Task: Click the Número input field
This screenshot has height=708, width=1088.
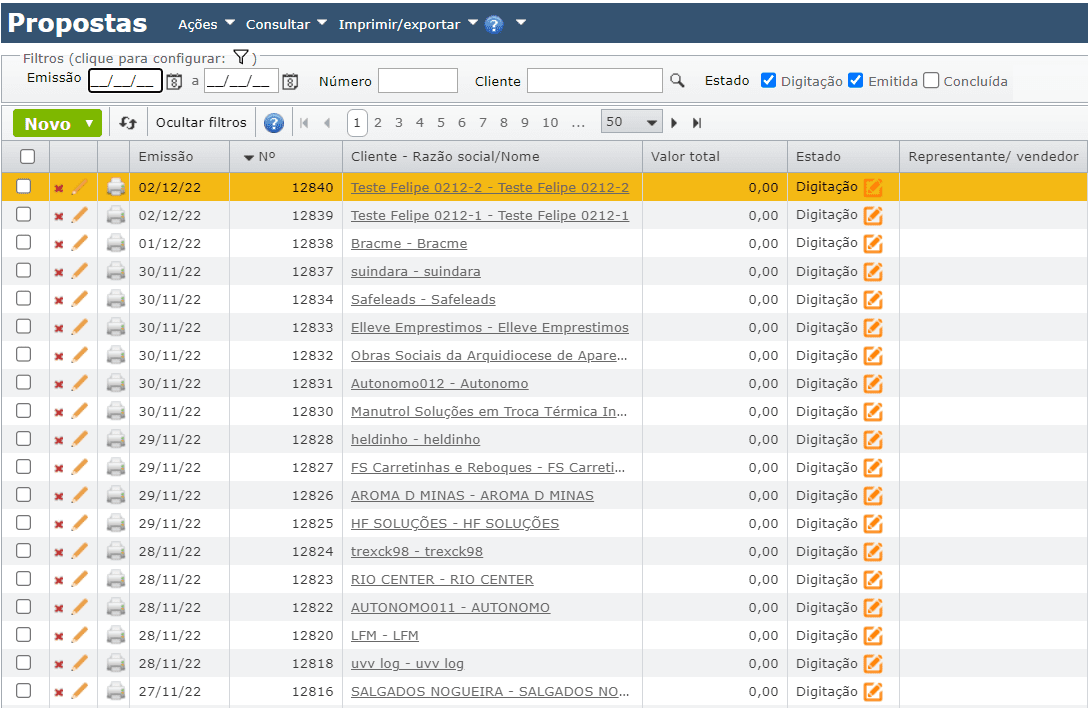Action: pyautogui.click(x=417, y=81)
